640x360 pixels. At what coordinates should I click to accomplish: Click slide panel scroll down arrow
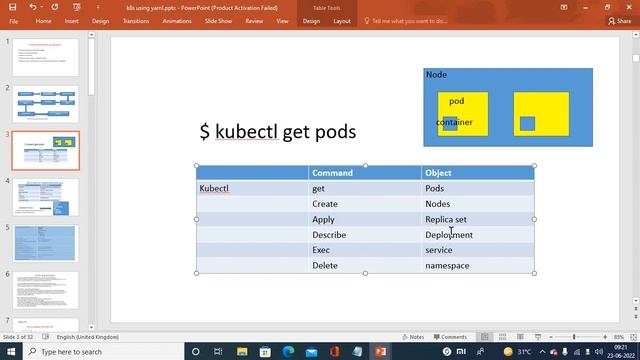click(91, 327)
